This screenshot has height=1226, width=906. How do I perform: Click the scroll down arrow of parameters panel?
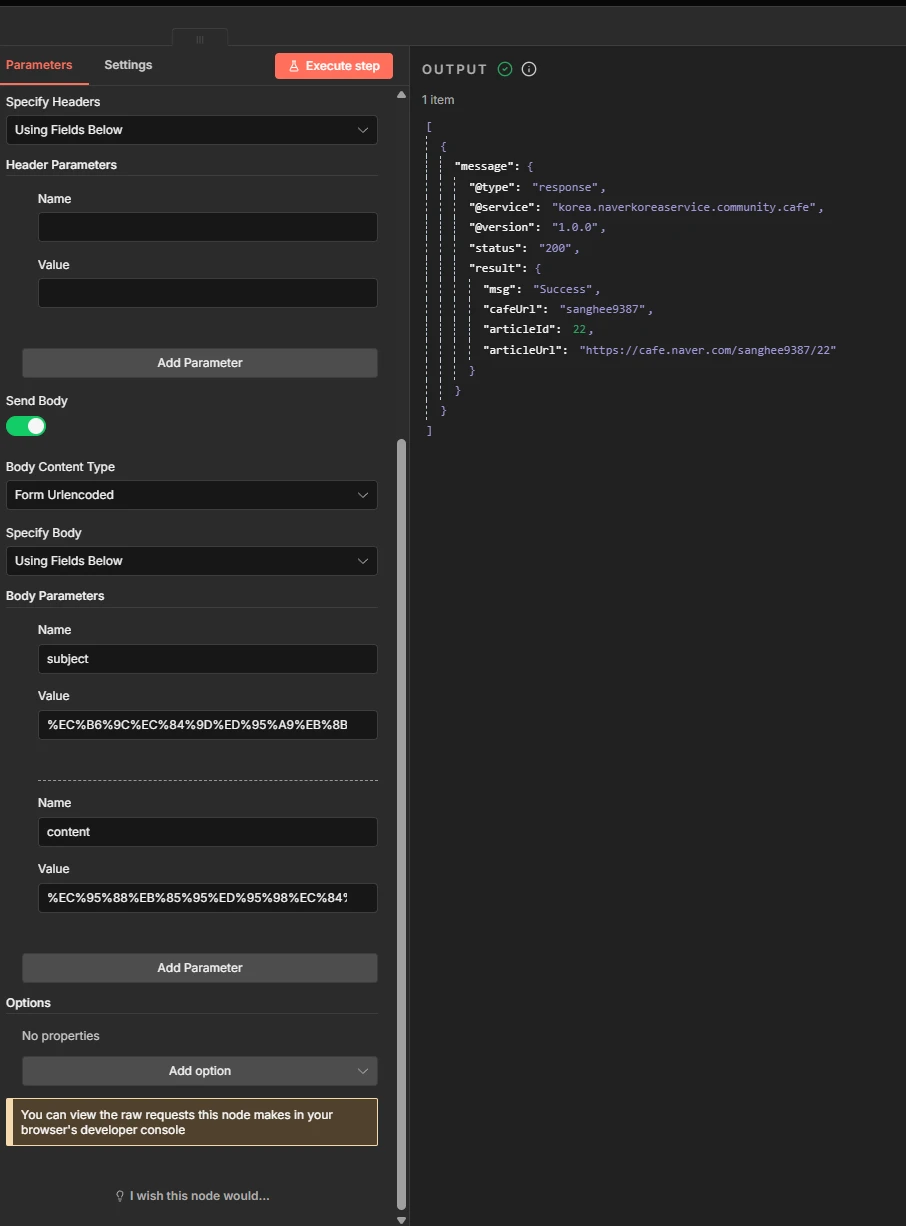(x=402, y=1219)
